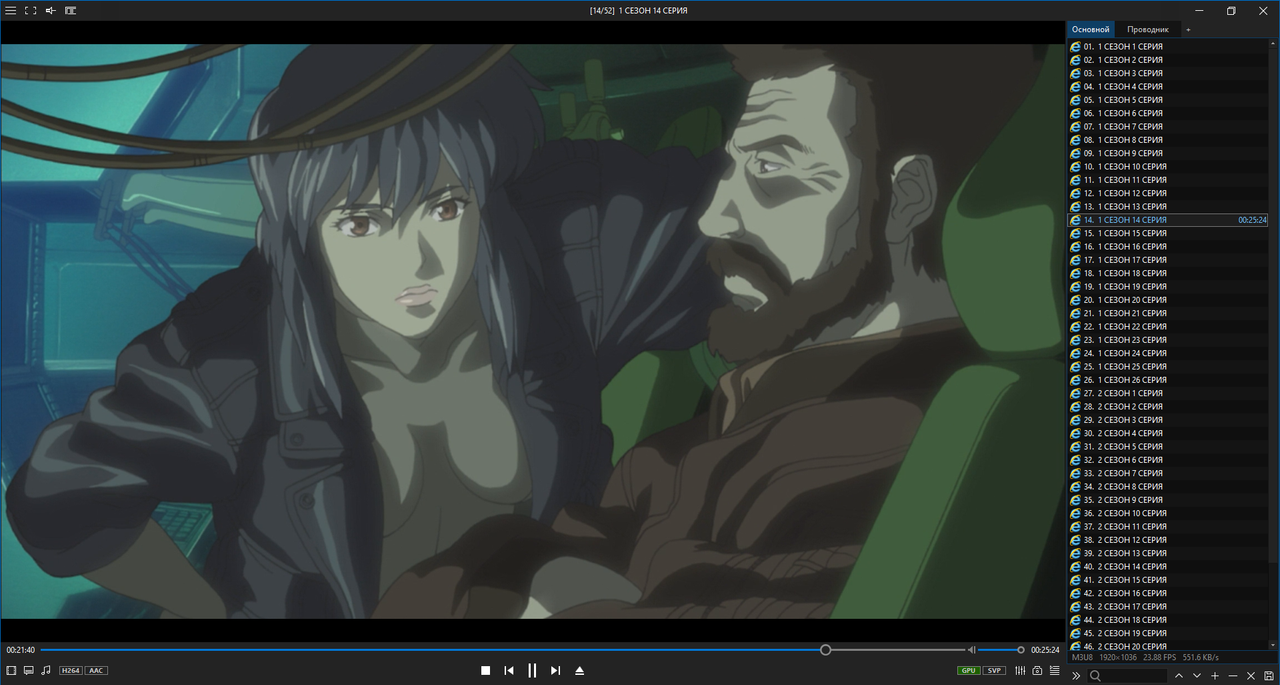Switch to the Основной playlist tab
This screenshot has height=685, width=1280.
(1090, 29)
